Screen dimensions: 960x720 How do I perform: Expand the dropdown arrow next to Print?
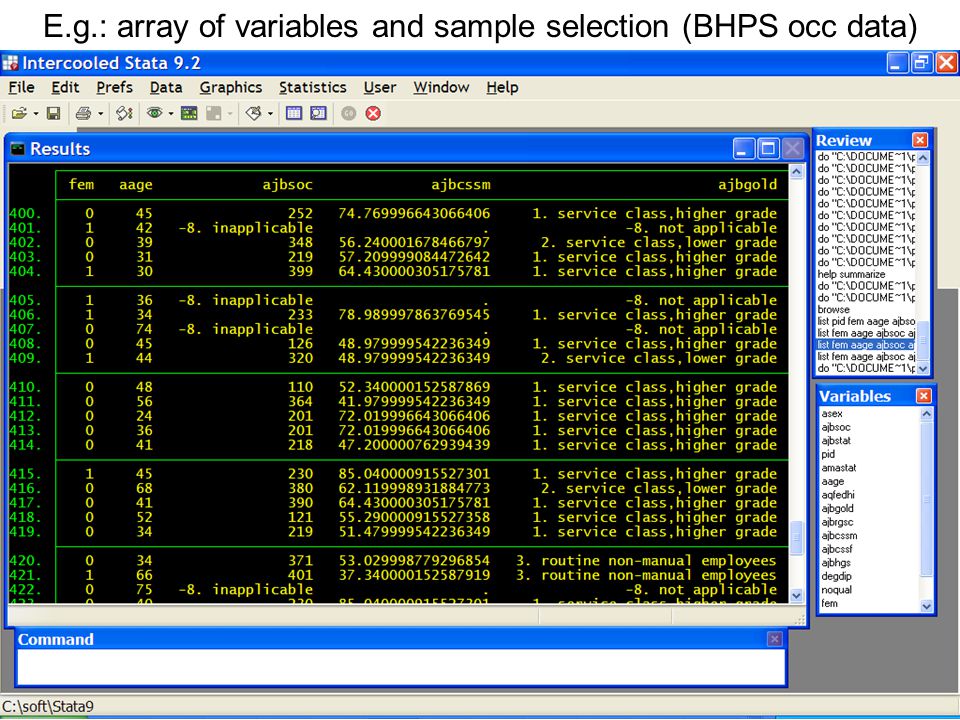(100, 114)
